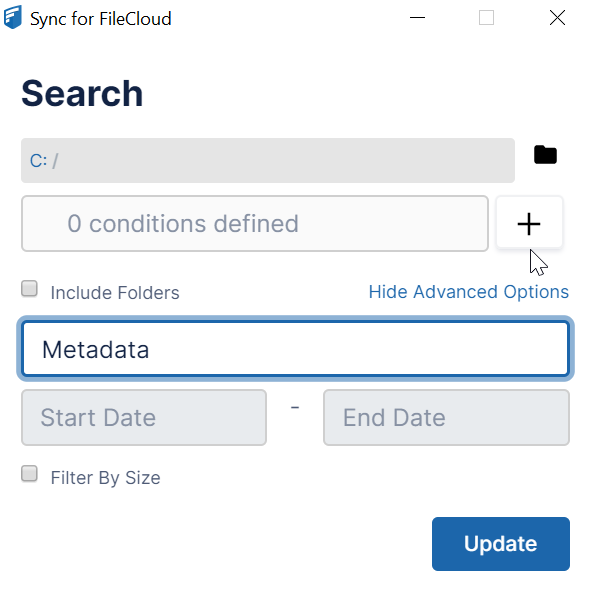Toggle via the Include Folders label text
Screen dimensions: 591x611
(x=115, y=293)
